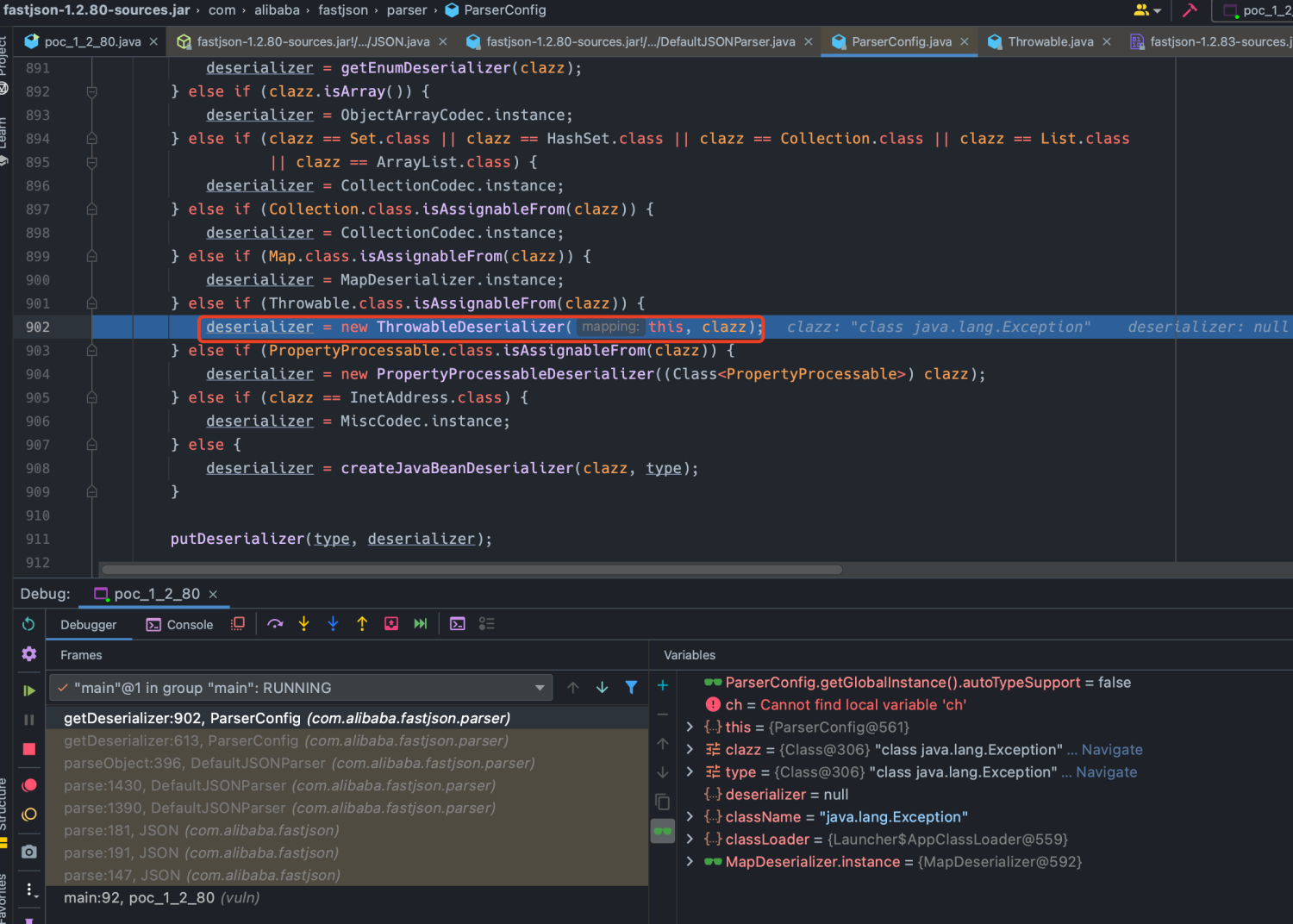Step out with yellow up arrow
Screen dimensions: 1293x924
point(362,624)
